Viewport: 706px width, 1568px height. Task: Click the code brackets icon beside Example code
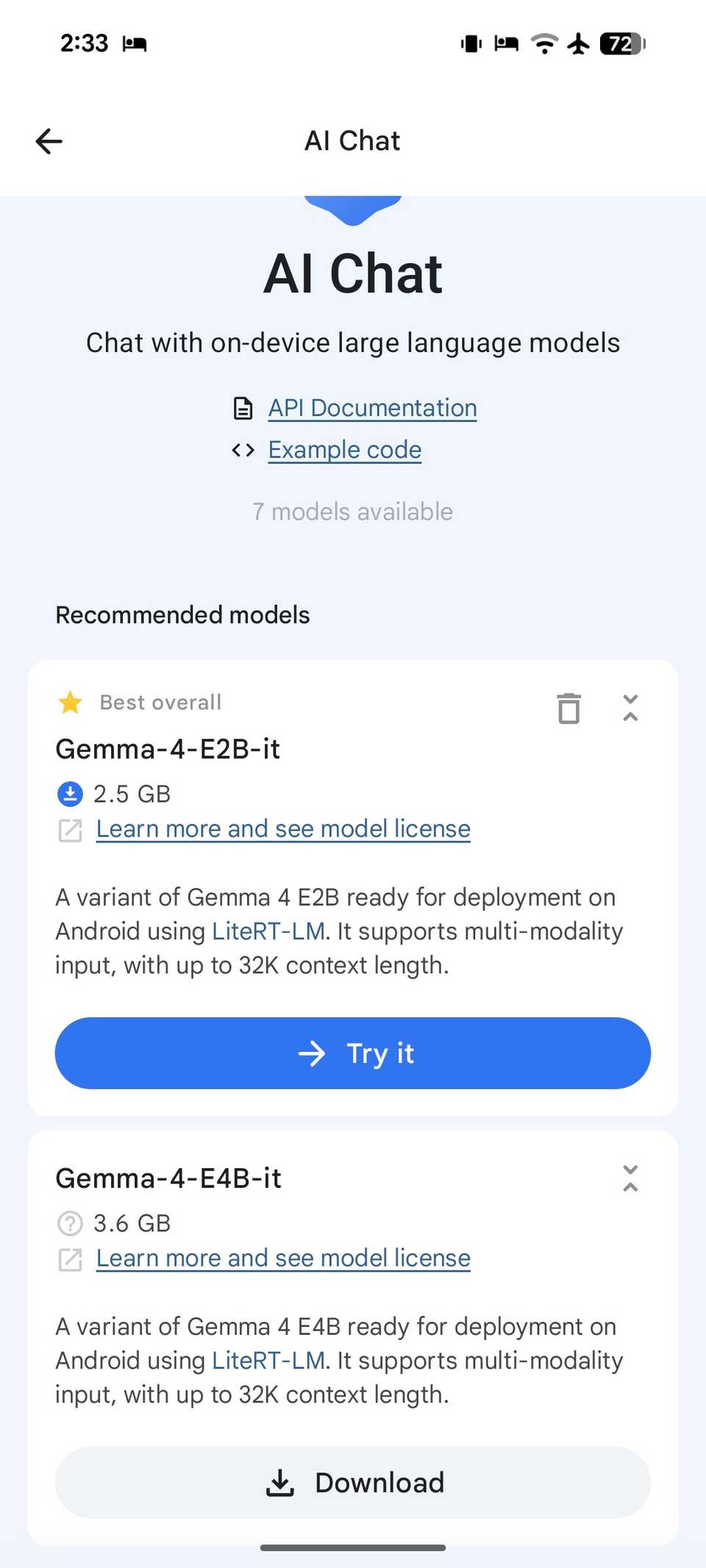pos(243,450)
